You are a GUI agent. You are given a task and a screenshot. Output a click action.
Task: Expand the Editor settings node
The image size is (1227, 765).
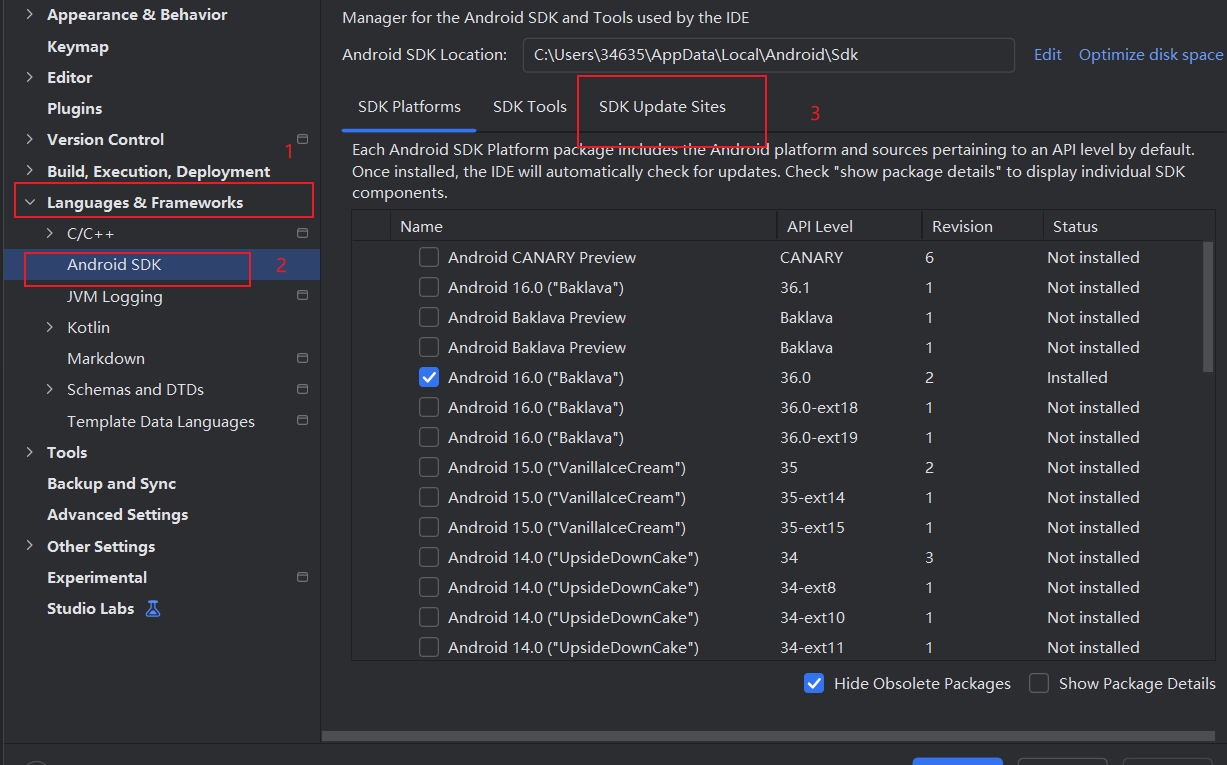coord(28,77)
